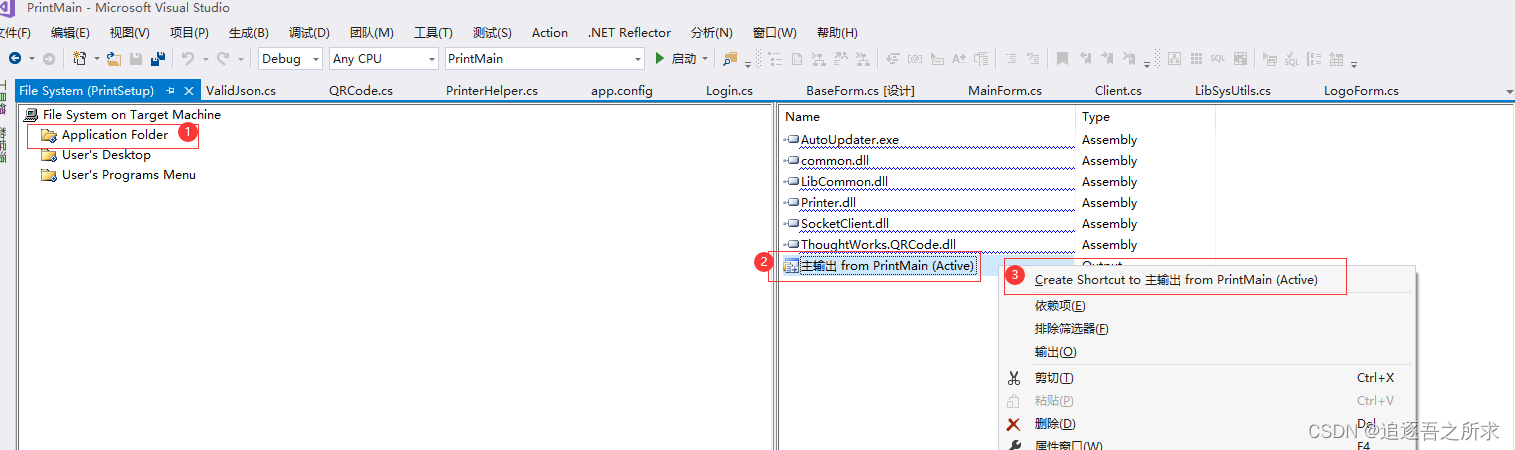Click the pin icon on File System tab
This screenshot has width=1515, height=450.
point(171,91)
